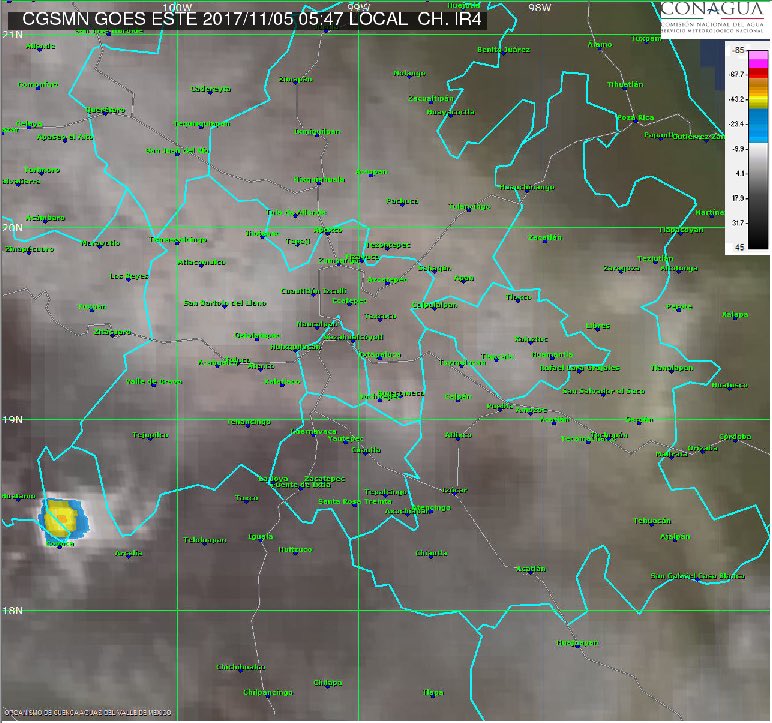Click the 'Cadereyta' city label
Screen dimensions: 772x723
pyautogui.click(x=211, y=89)
